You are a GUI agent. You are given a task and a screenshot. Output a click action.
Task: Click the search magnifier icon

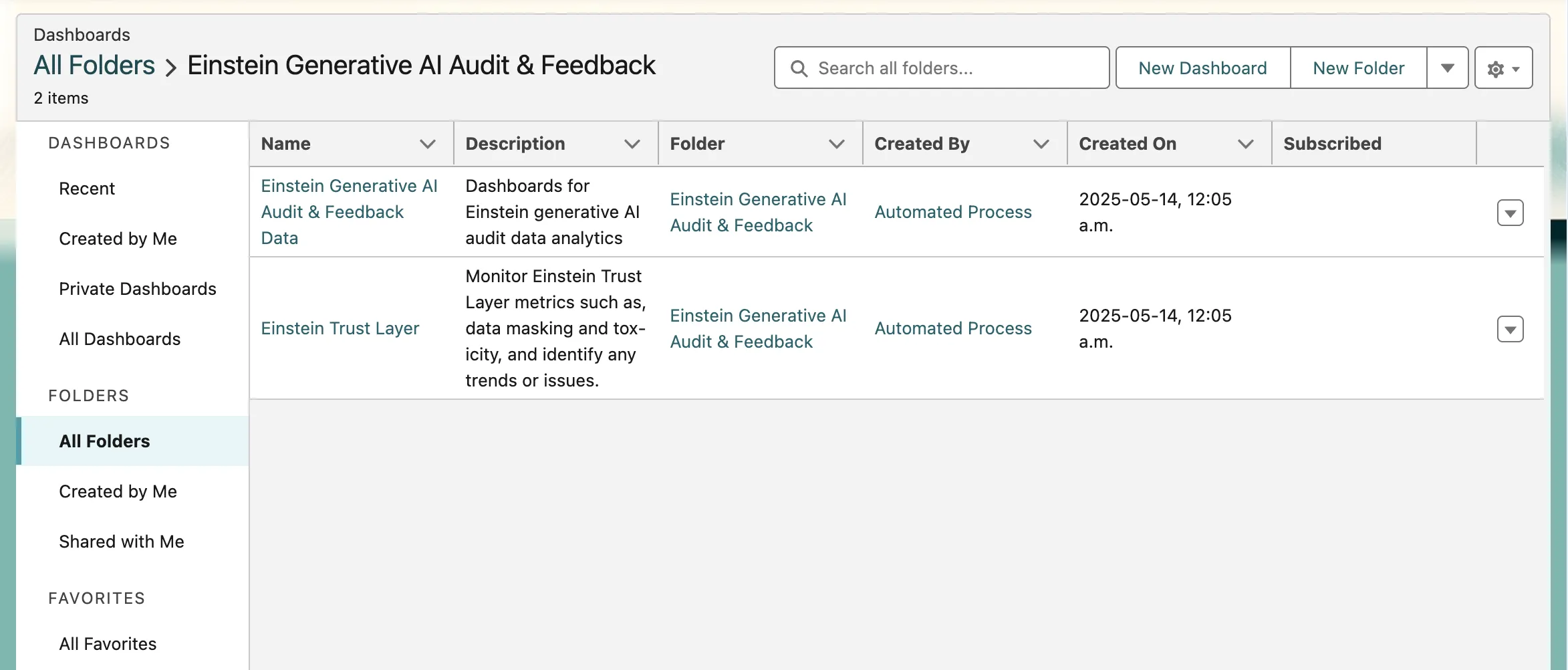click(x=799, y=68)
